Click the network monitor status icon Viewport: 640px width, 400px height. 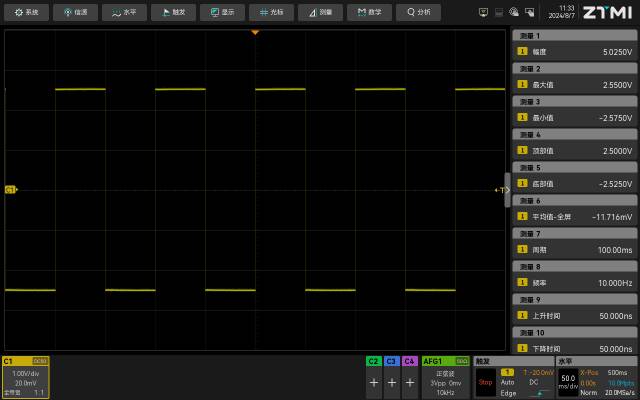(x=483, y=12)
